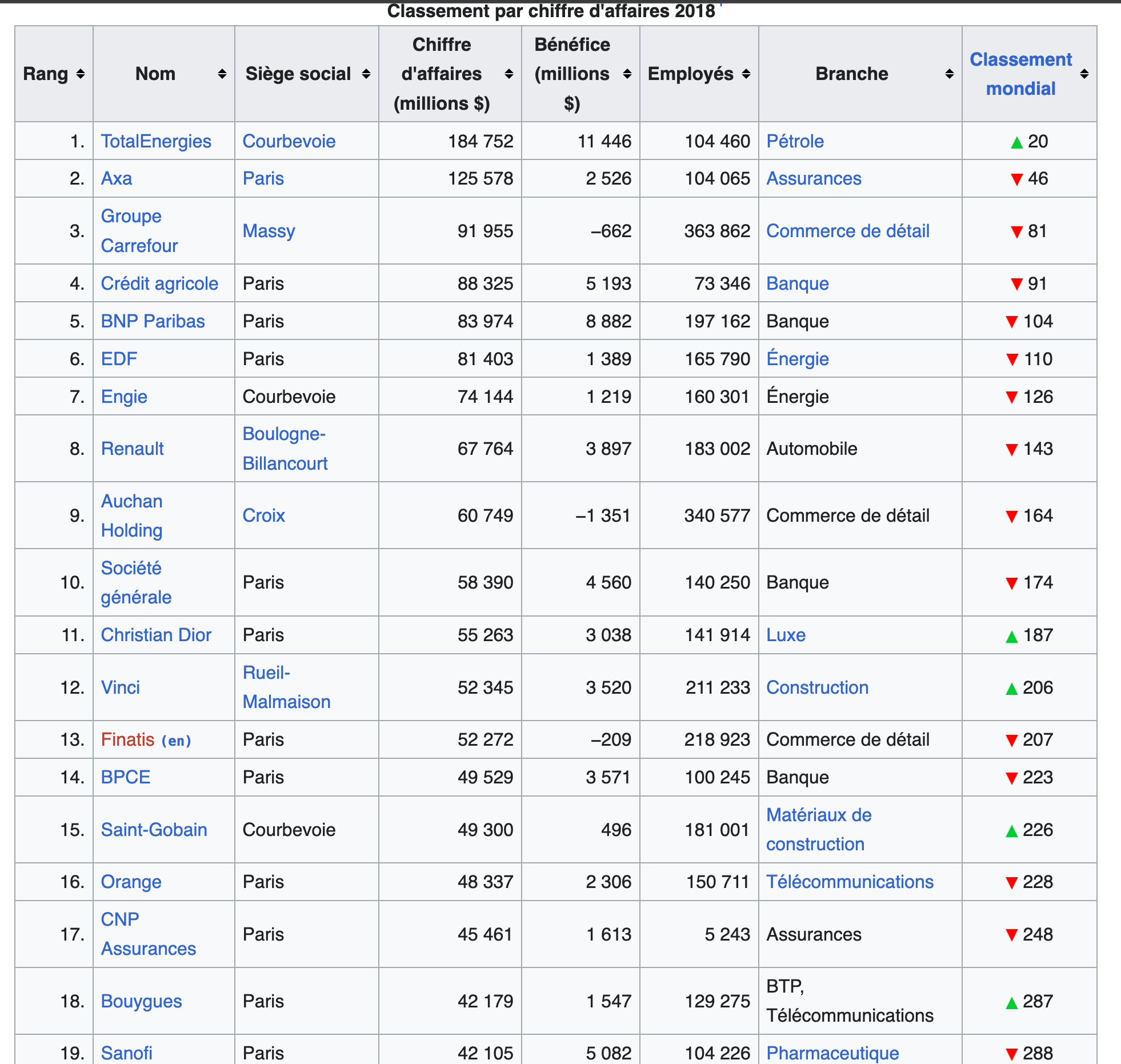The height and width of the screenshot is (1064, 1121).
Task: Select BPCE employees value 100 245
Action: click(x=717, y=777)
